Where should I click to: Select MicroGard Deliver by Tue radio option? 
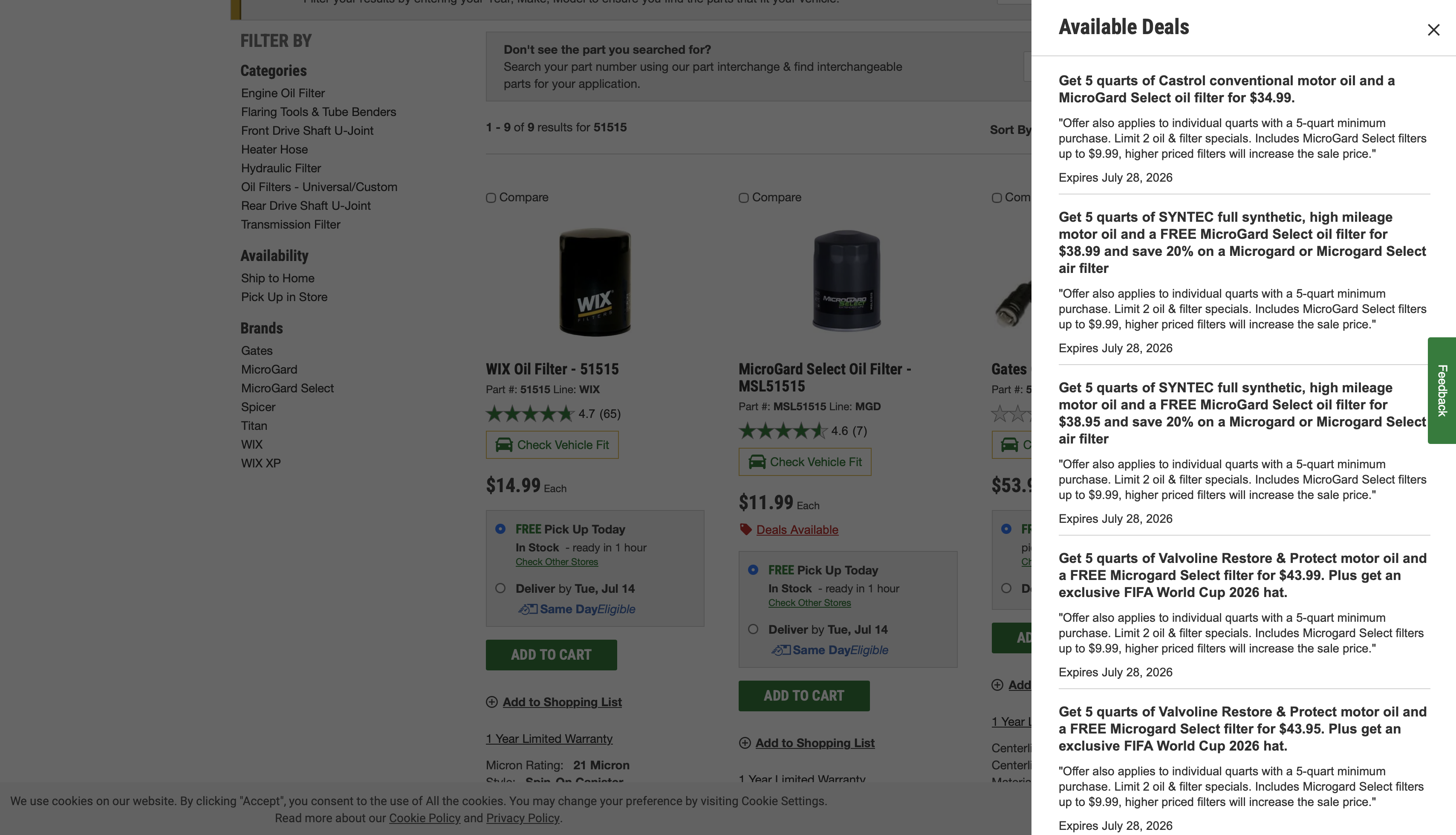[x=753, y=629]
